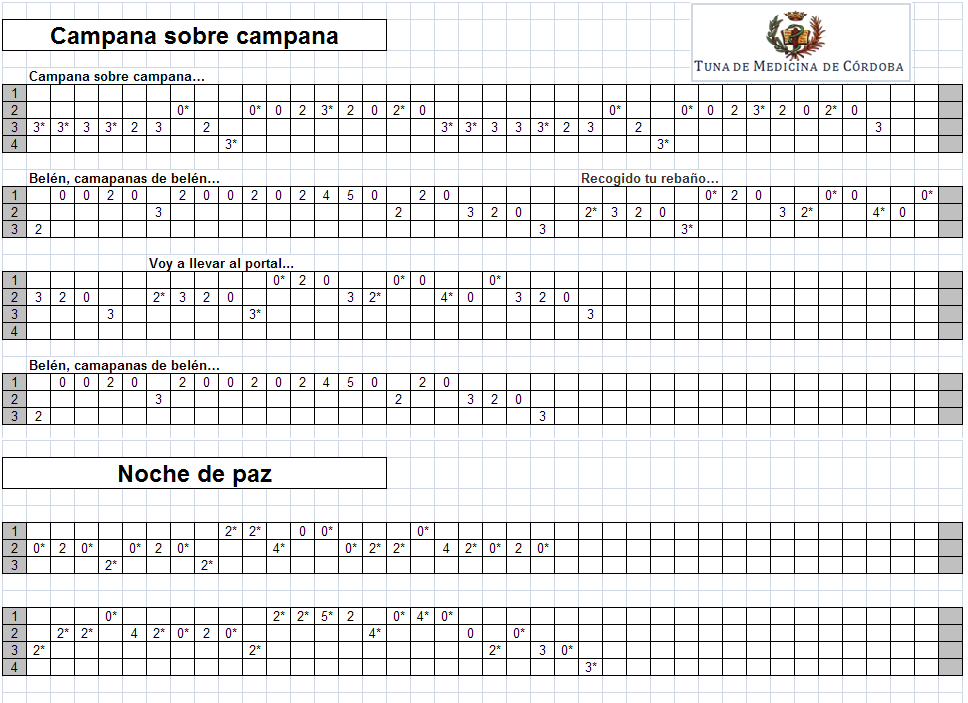Click the '4*' cell in Recogido section
Screen dimensions: 968x703
(x=878, y=212)
